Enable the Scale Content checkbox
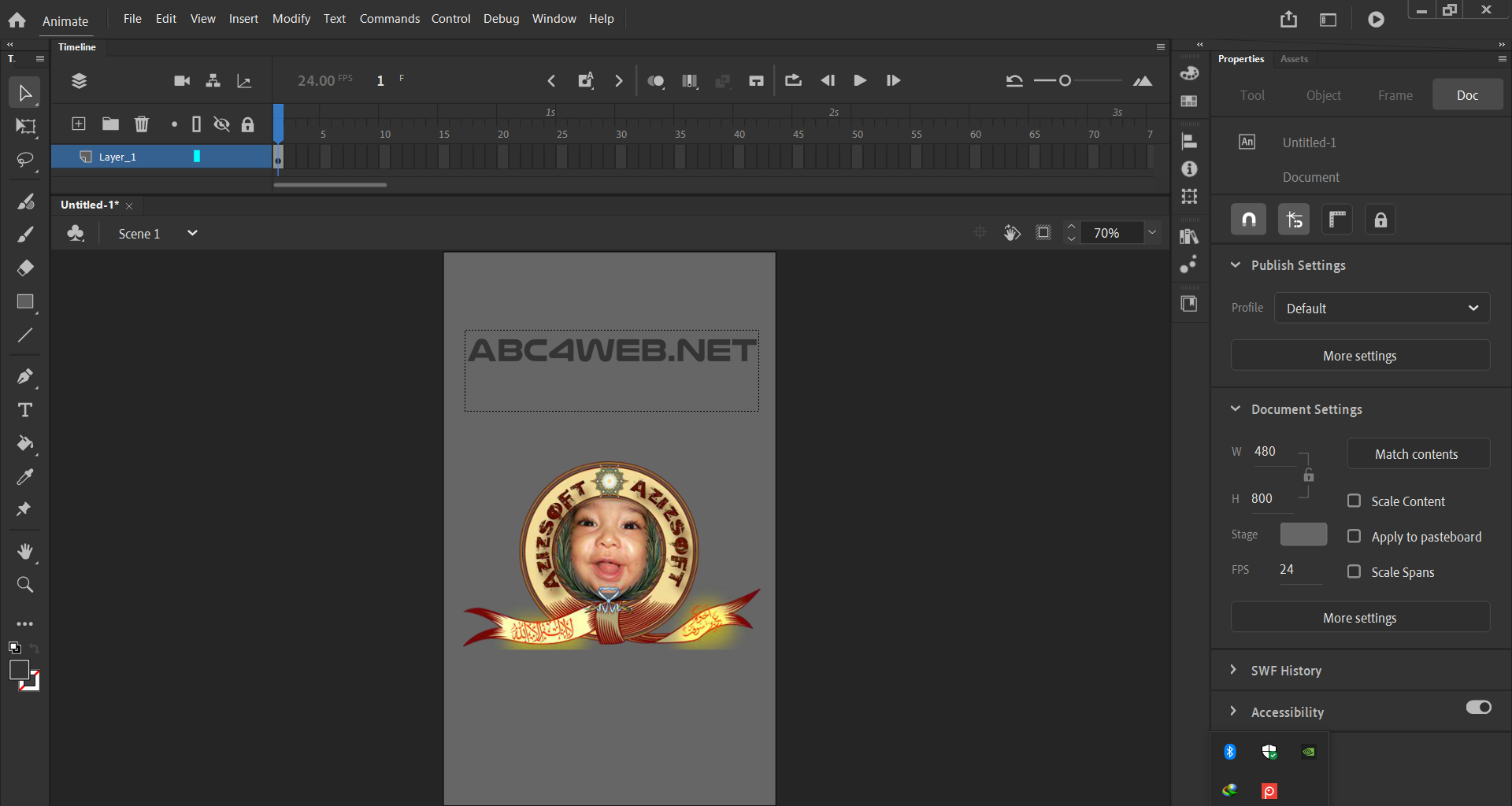This screenshot has width=1512, height=806. [x=1354, y=501]
